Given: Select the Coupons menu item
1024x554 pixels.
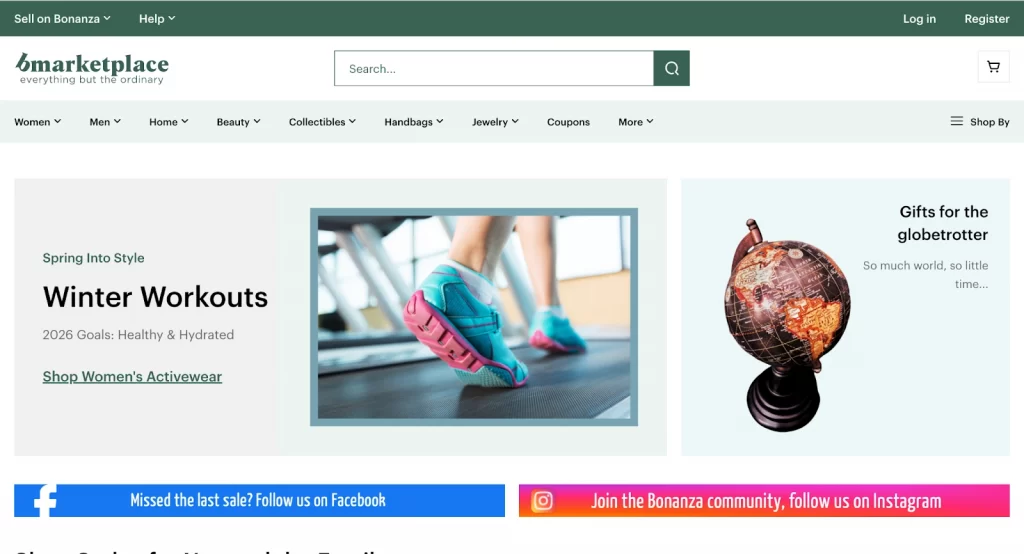Looking at the screenshot, I should [568, 122].
